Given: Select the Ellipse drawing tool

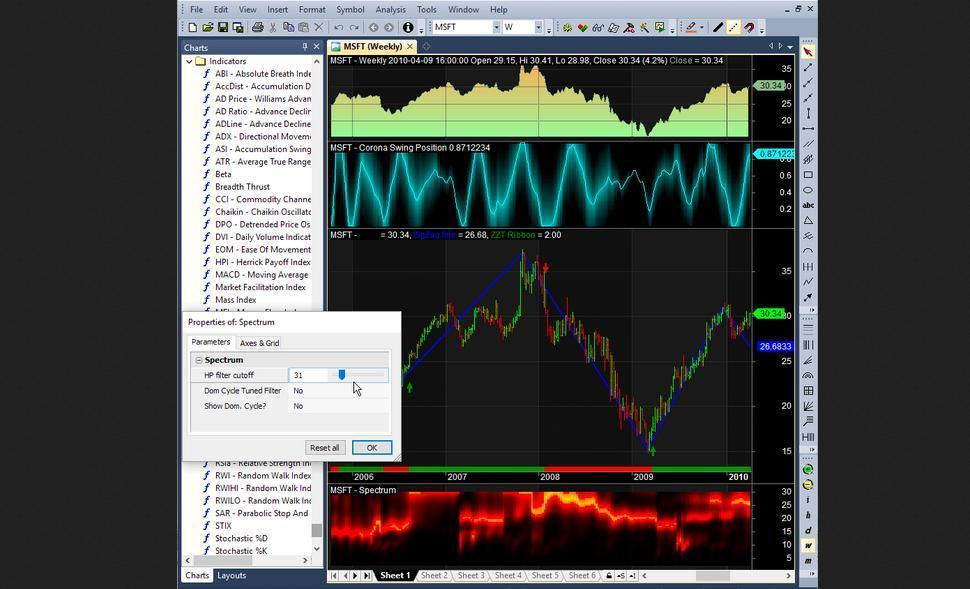Looking at the screenshot, I should click(808, 190).
